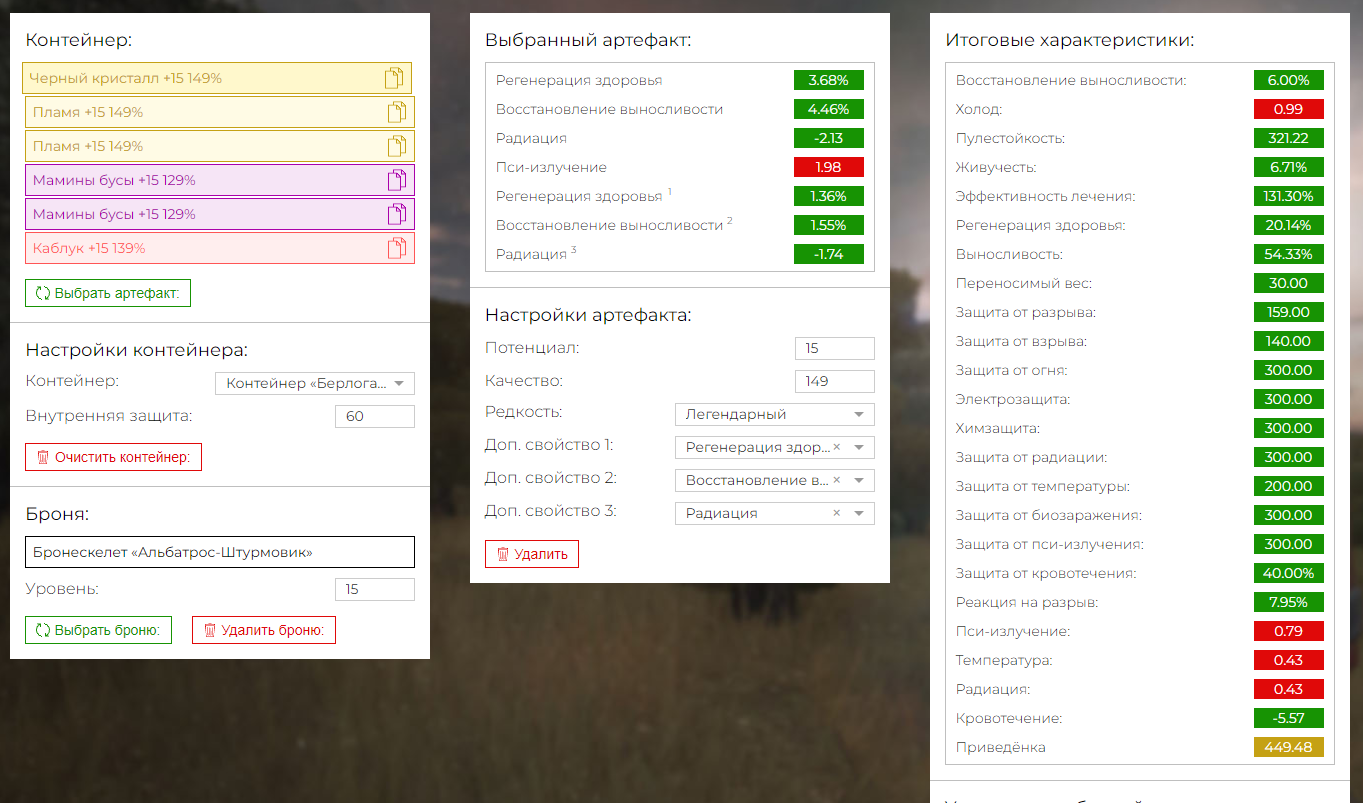The width and height of the screenshot is (1363, 803).
Task: Click the Удалить artifact button
Action: [532, 554]
